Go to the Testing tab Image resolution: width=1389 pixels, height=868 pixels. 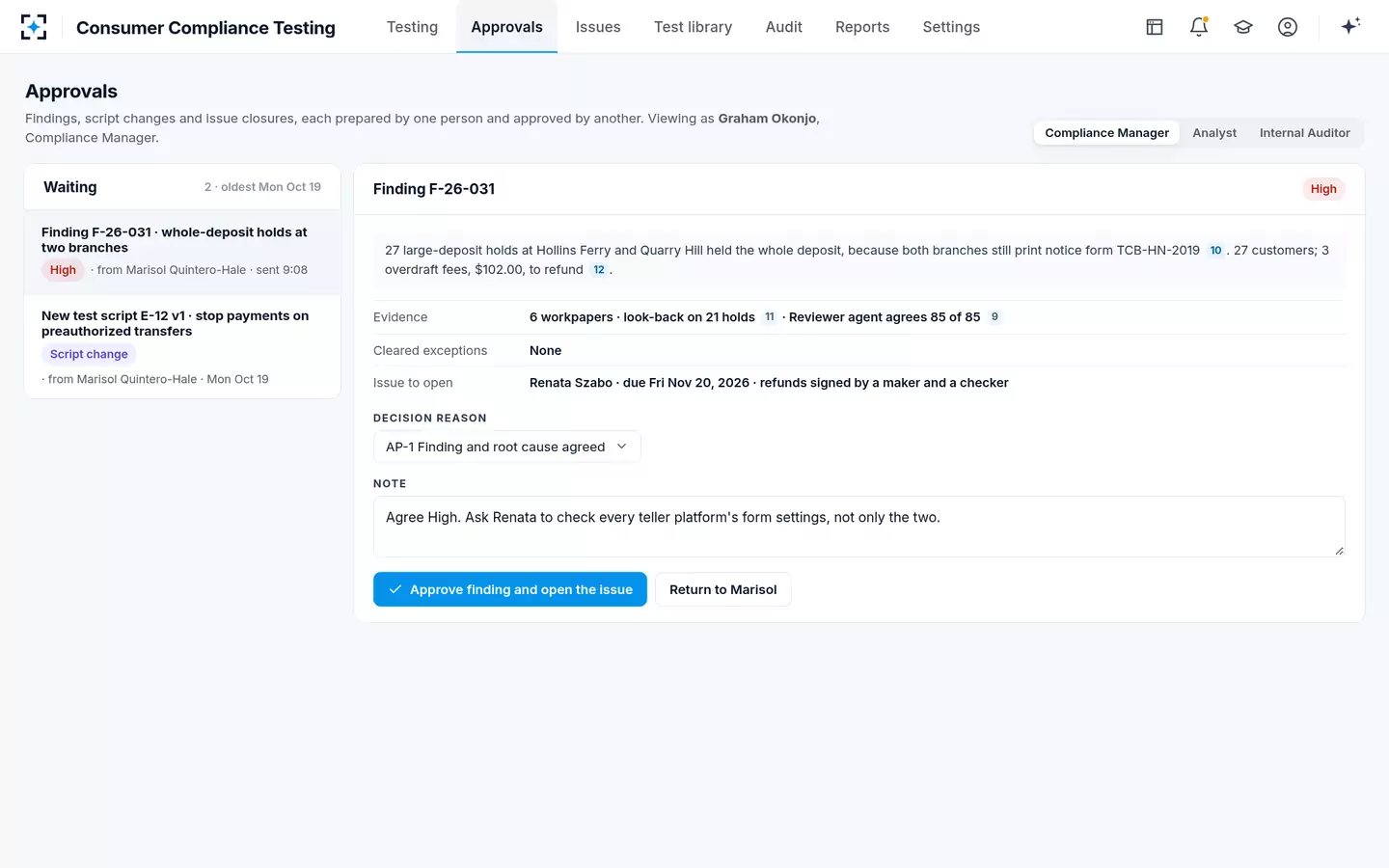(x=412, y=27)
